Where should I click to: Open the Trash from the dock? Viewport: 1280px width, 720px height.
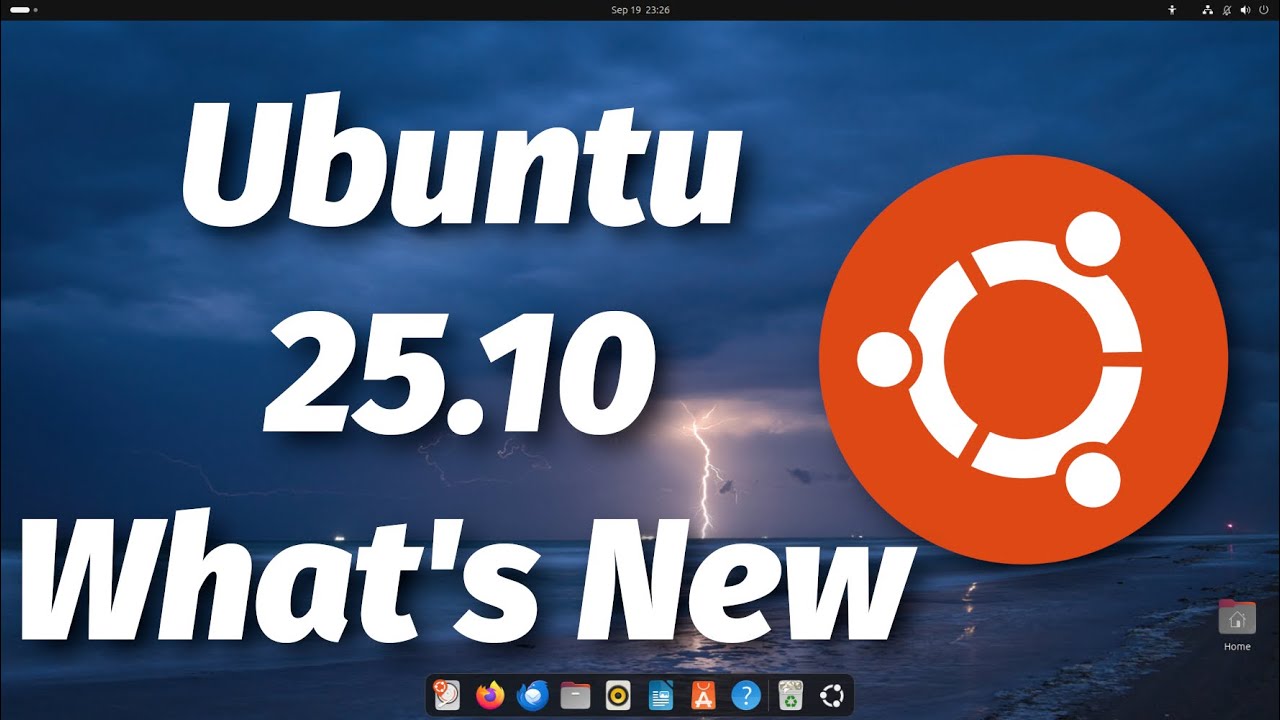pos(791,695)
